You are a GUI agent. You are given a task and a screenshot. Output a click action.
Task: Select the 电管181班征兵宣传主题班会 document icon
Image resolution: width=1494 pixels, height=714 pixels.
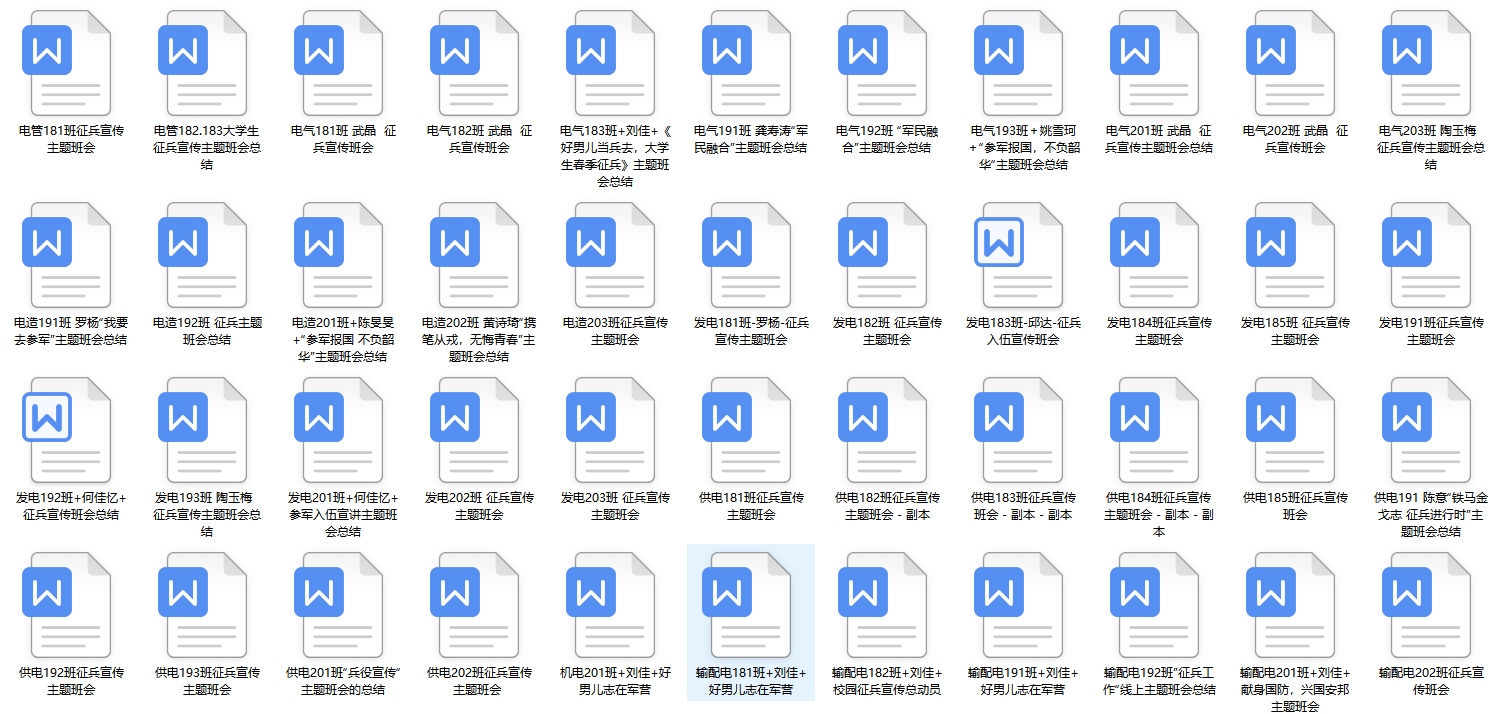tap(66, 63)
